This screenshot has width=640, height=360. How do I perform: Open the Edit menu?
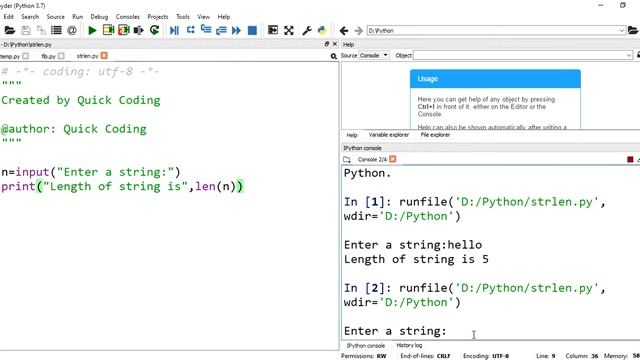click(9, 17)
